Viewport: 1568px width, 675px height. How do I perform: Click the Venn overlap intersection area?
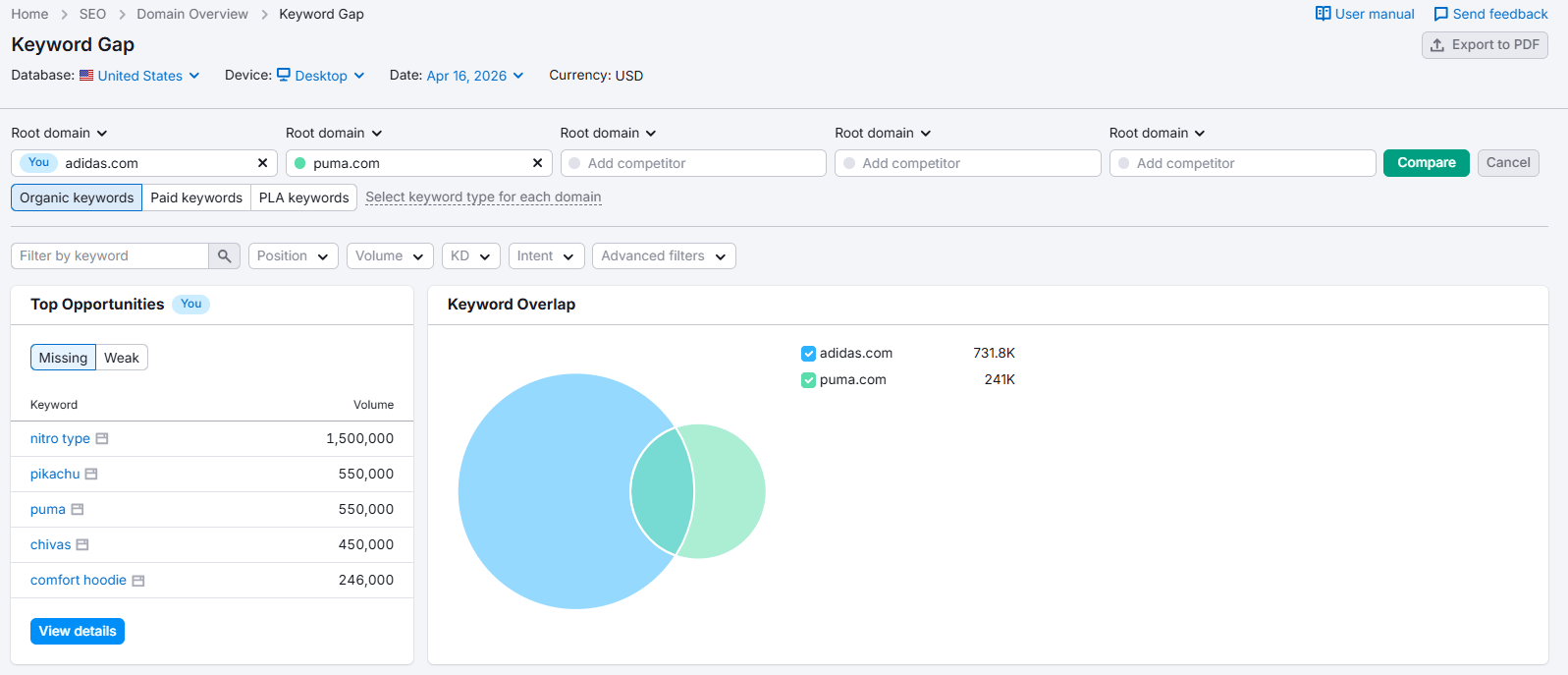(x=663, y=491)
